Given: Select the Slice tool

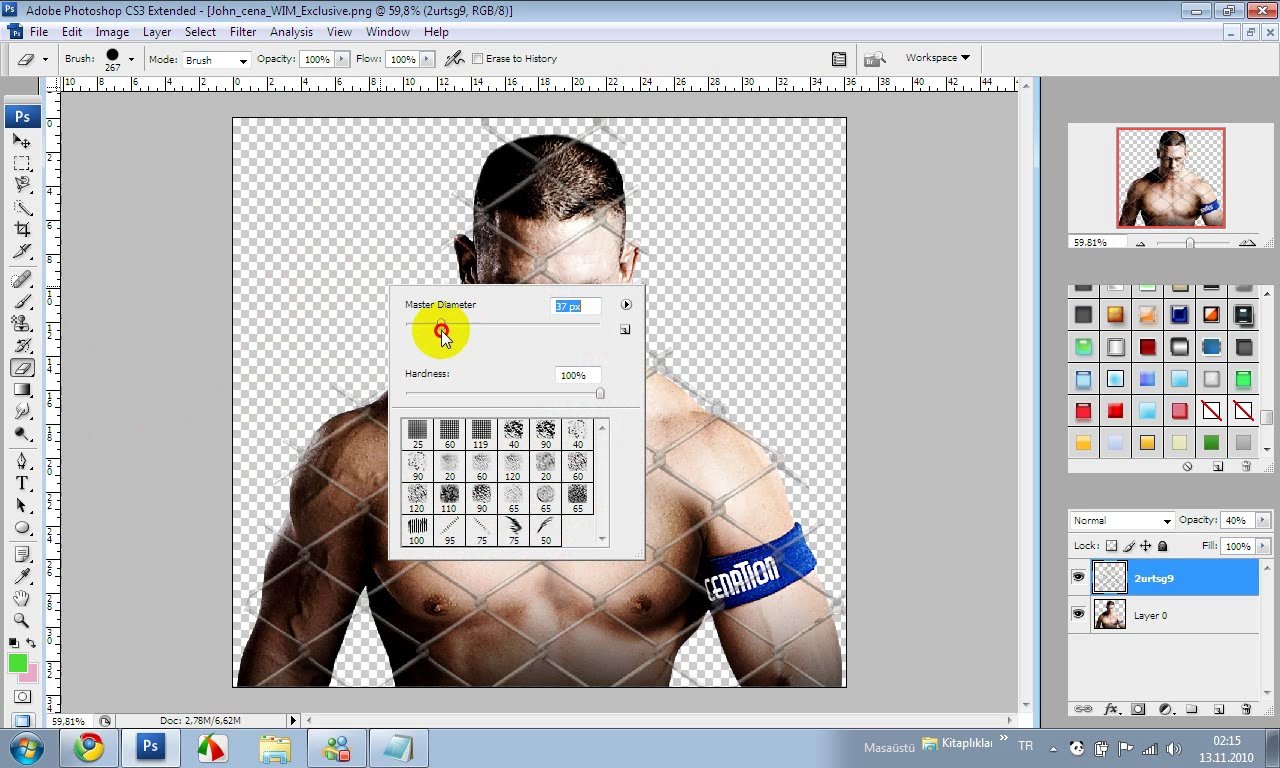Looking at the screenshot, I should 22,252.
